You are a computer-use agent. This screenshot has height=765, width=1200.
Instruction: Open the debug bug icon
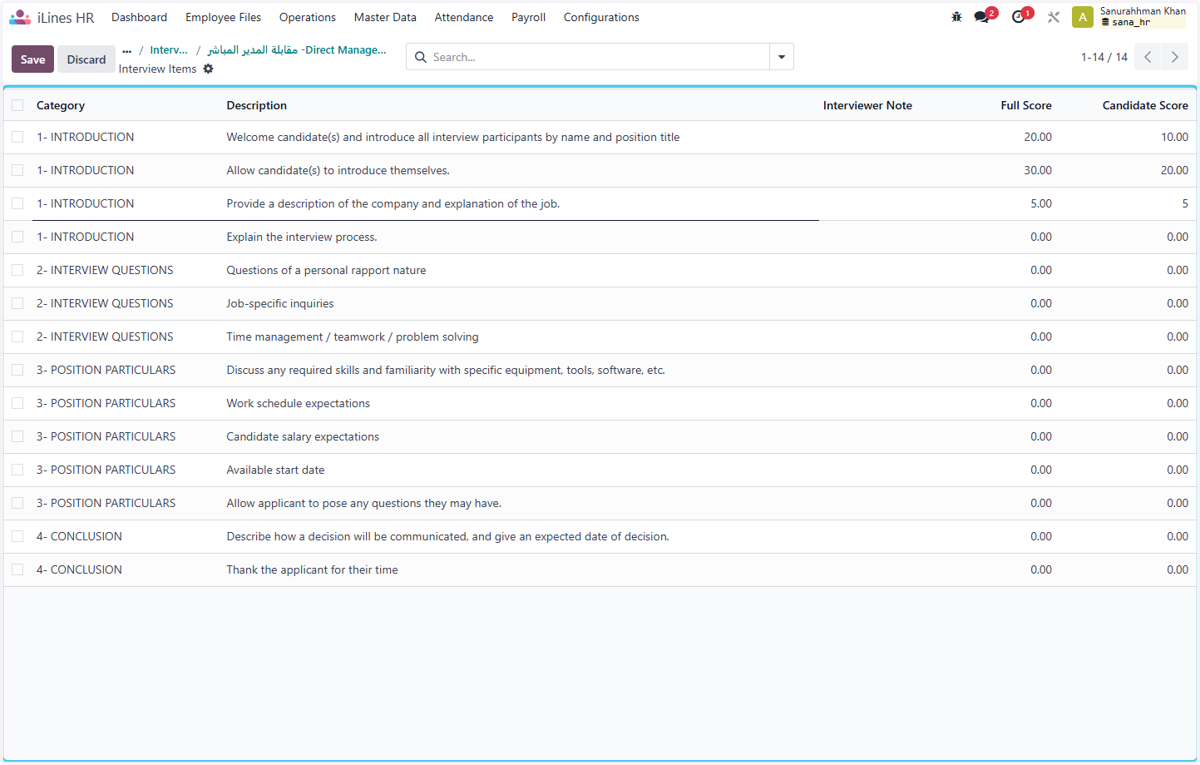click(957, 17)
